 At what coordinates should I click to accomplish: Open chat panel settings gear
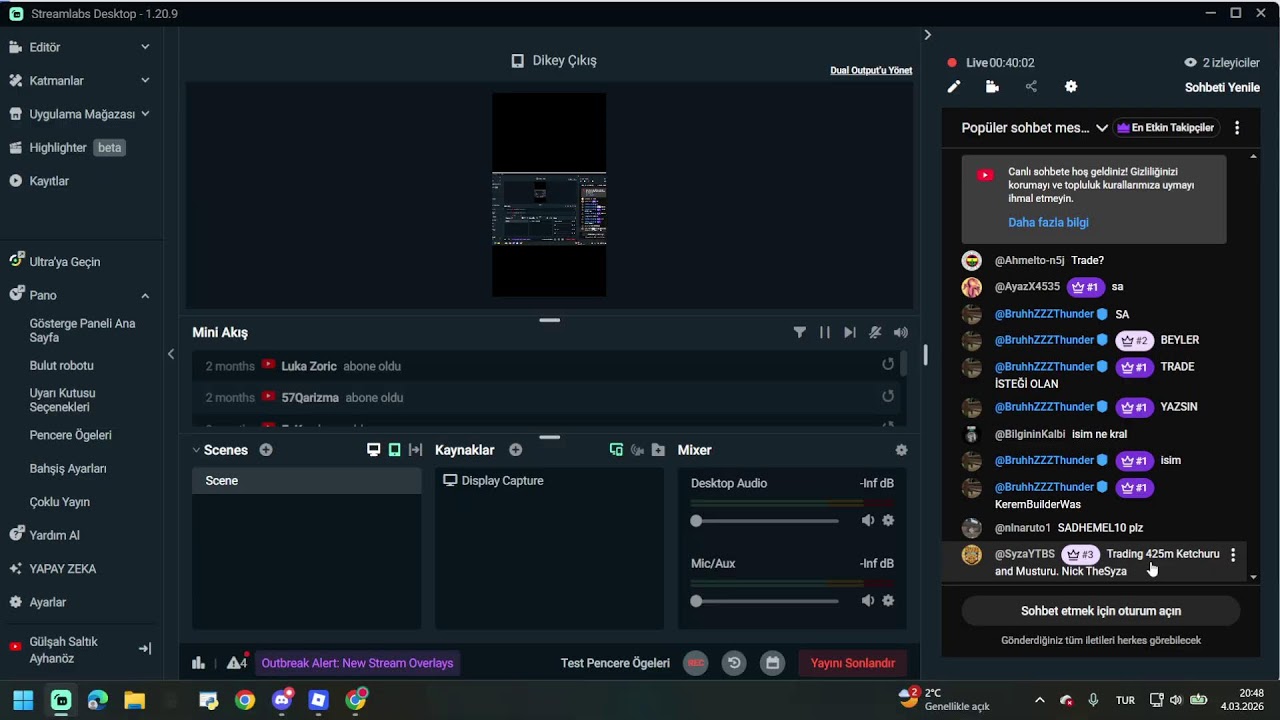tap(1071, 87)
